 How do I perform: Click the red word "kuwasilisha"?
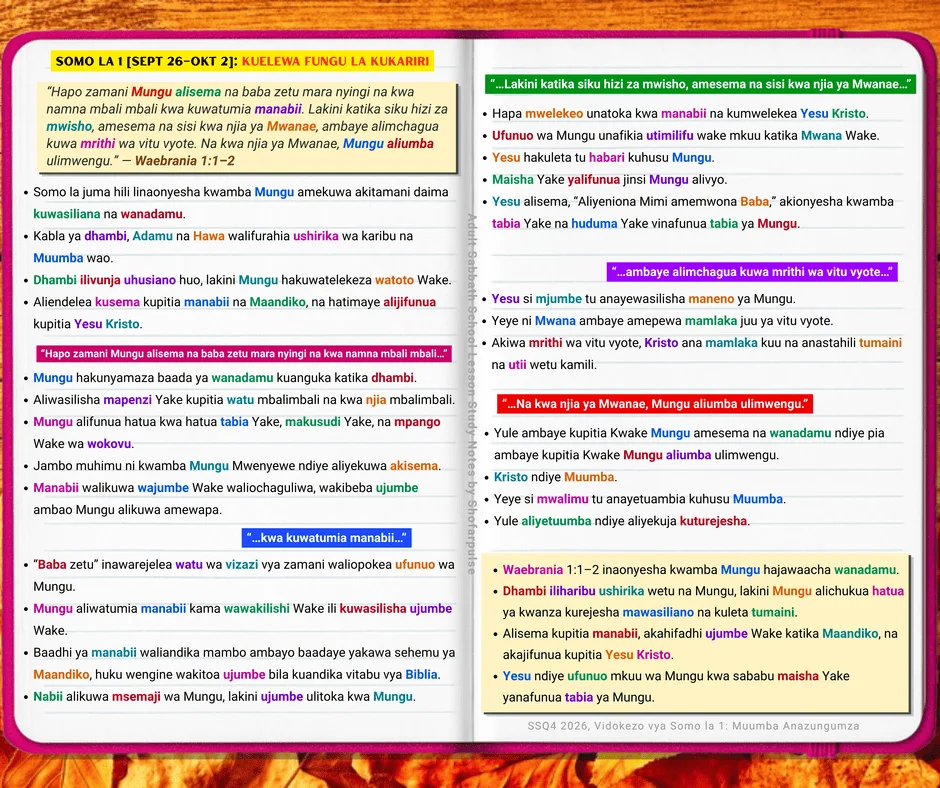click(x=373, y=609)
